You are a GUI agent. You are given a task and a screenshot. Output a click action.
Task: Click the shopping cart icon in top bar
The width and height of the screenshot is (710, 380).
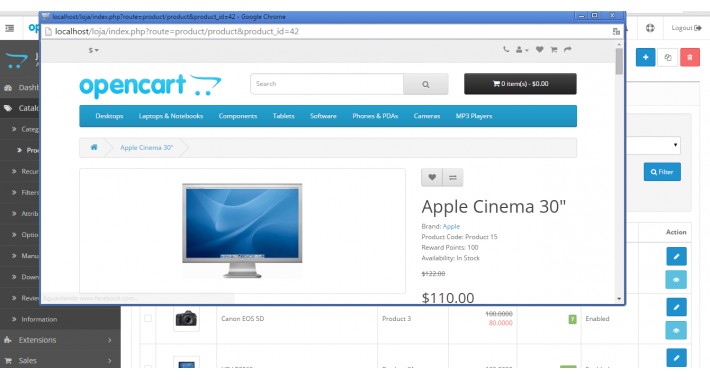553,49
